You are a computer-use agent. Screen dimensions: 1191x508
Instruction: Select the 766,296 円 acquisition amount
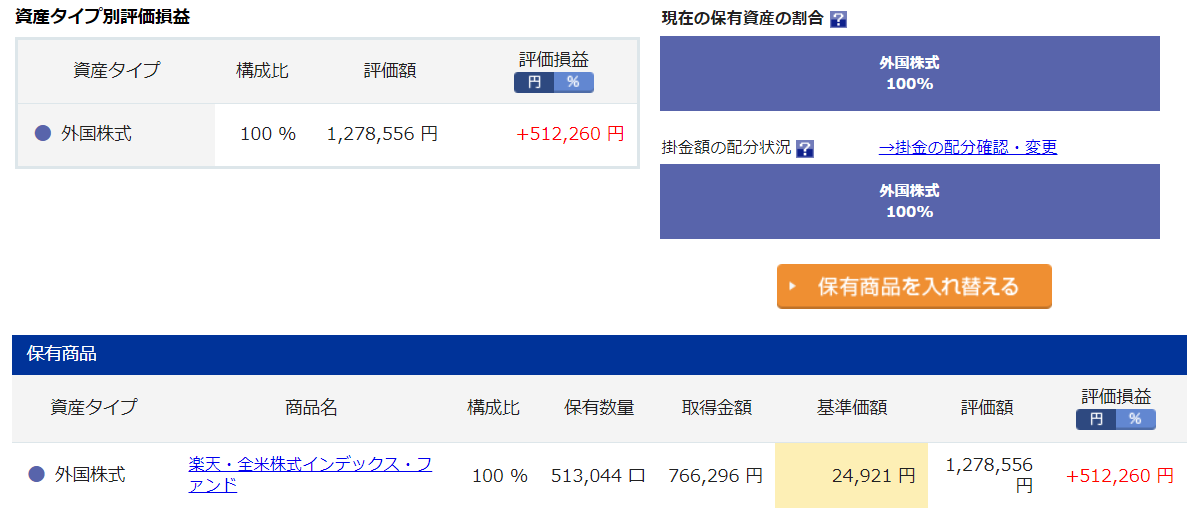(716, 476)
